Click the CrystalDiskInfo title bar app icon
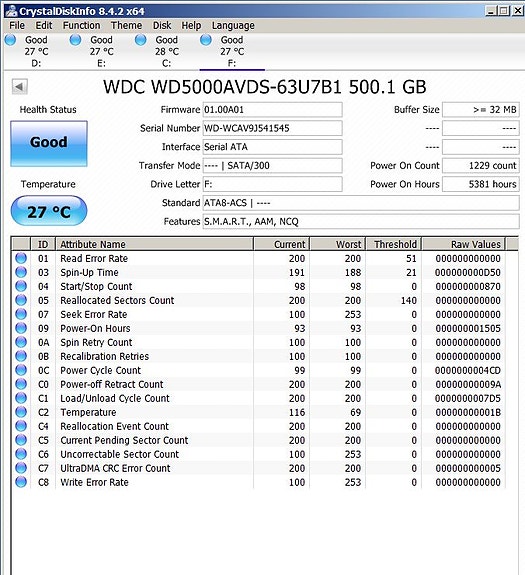The image size is (525, 575). [11, 11]
